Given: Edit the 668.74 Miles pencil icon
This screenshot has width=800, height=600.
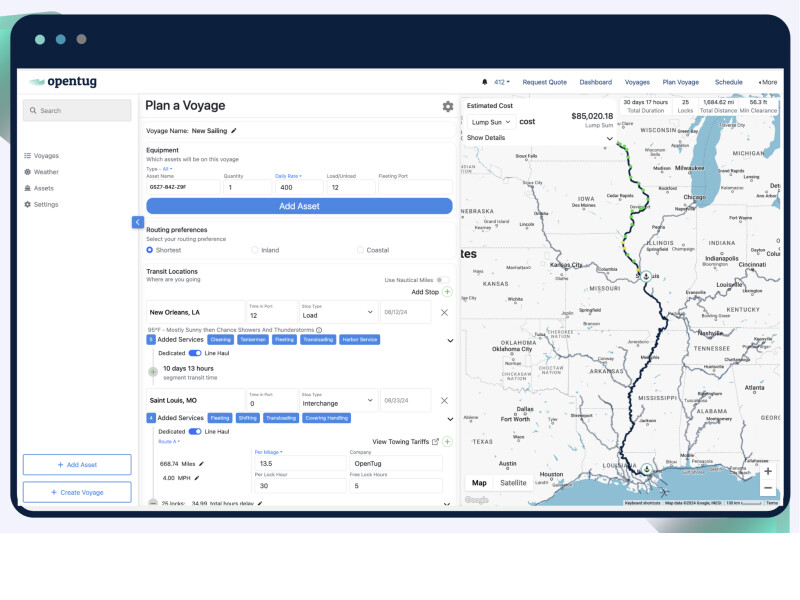Looking at the screenshot, I should point(201,464).
